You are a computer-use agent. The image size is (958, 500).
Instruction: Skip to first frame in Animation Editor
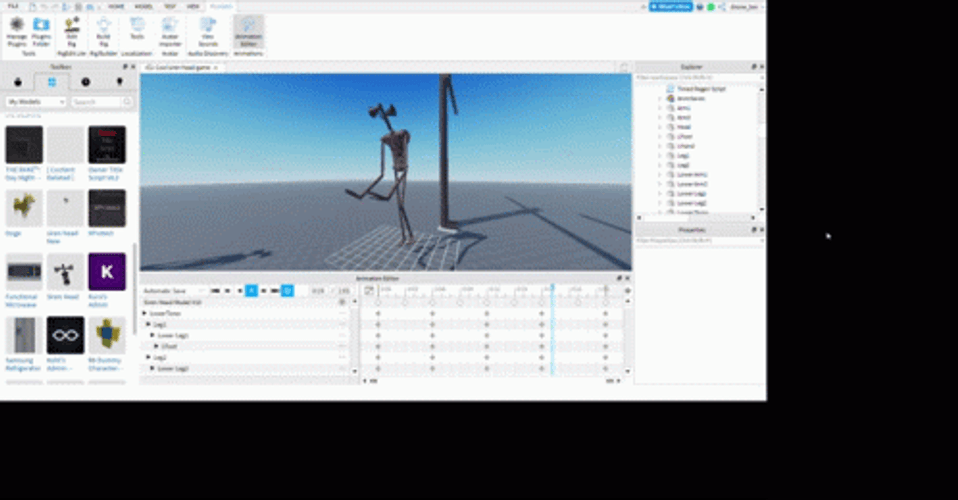[x=215, y=290]
